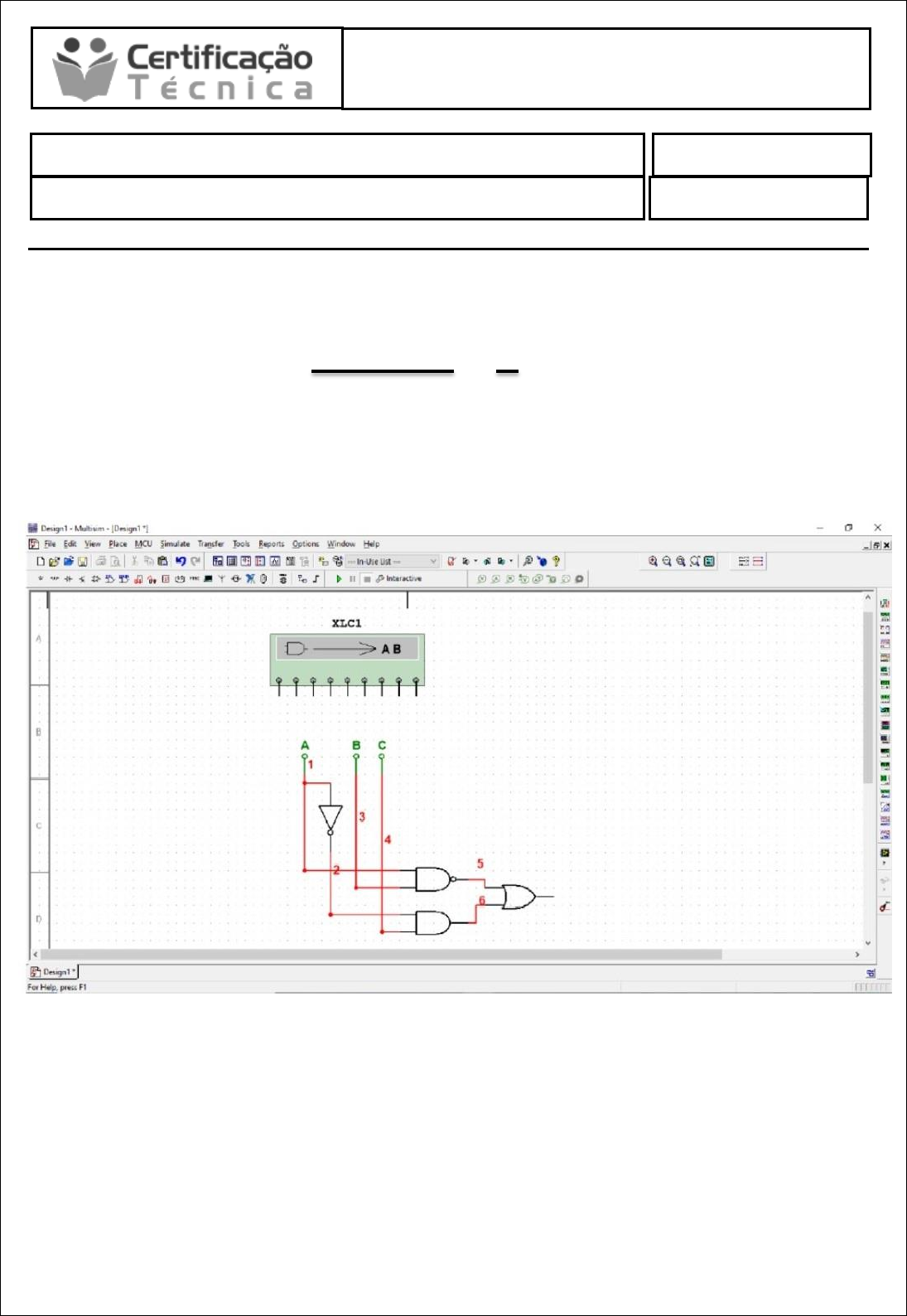The width and height of the screenshot is (907, 1316).
Task: Toggle the full screen view icon
Action: coord(709,561)
